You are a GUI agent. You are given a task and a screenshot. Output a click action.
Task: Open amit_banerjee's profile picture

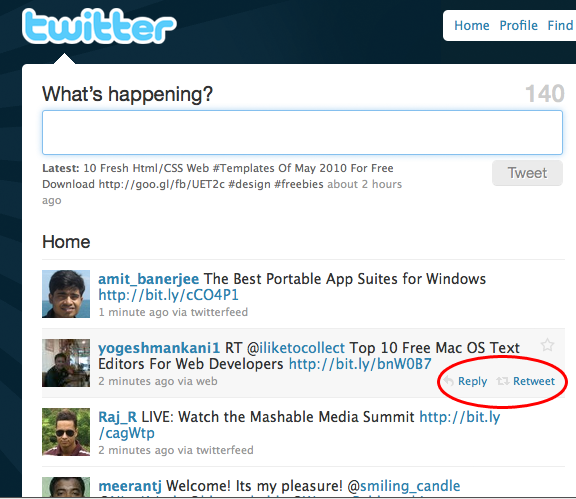(x=66, y=294)
